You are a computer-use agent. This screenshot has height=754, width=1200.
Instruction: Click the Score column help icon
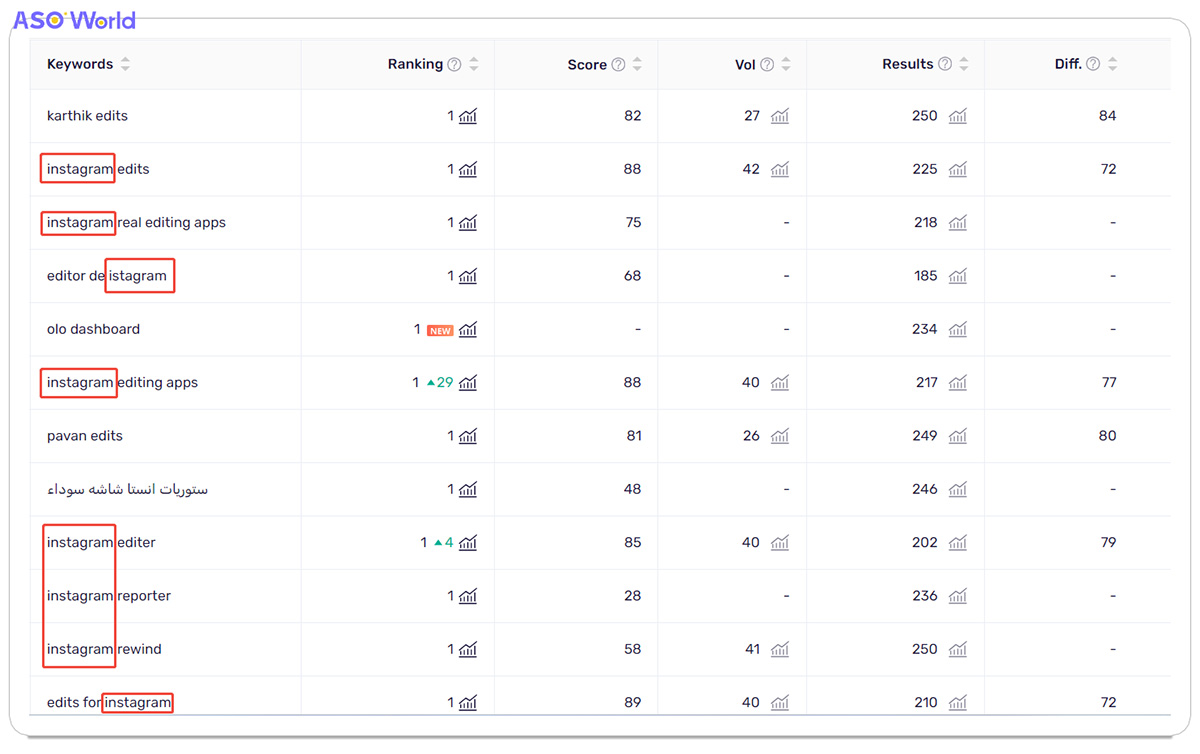[618, 64]
